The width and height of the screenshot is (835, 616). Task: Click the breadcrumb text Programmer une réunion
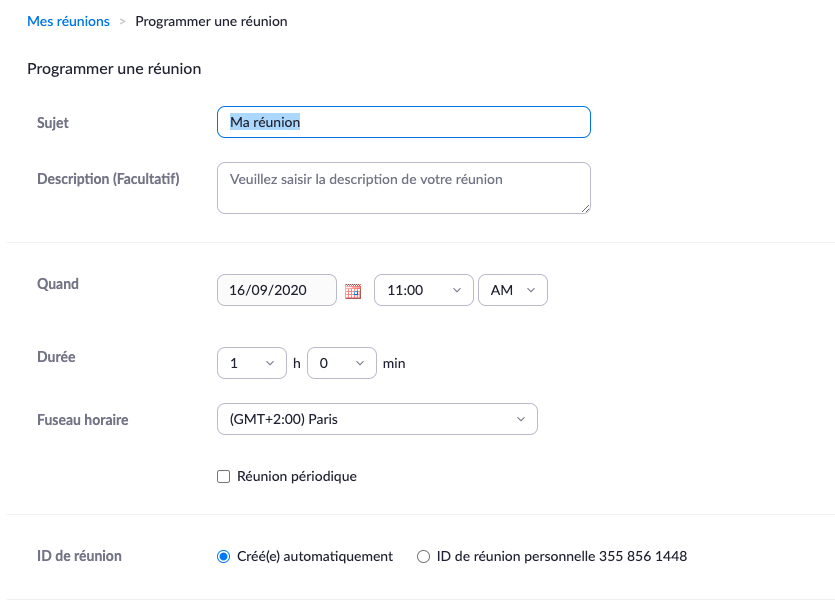click(211, 21)
